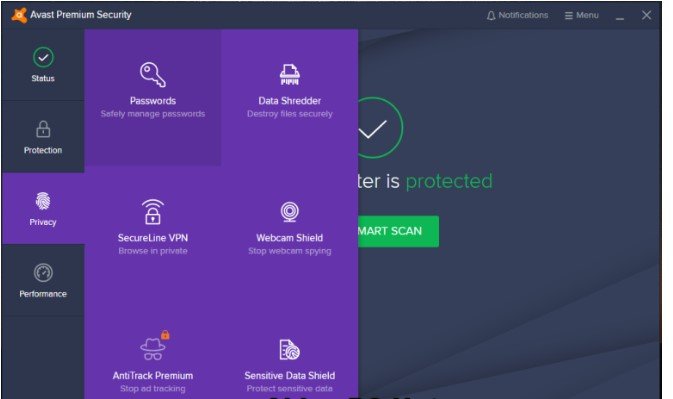Click the green Status checkmark icon

point(43,57)
